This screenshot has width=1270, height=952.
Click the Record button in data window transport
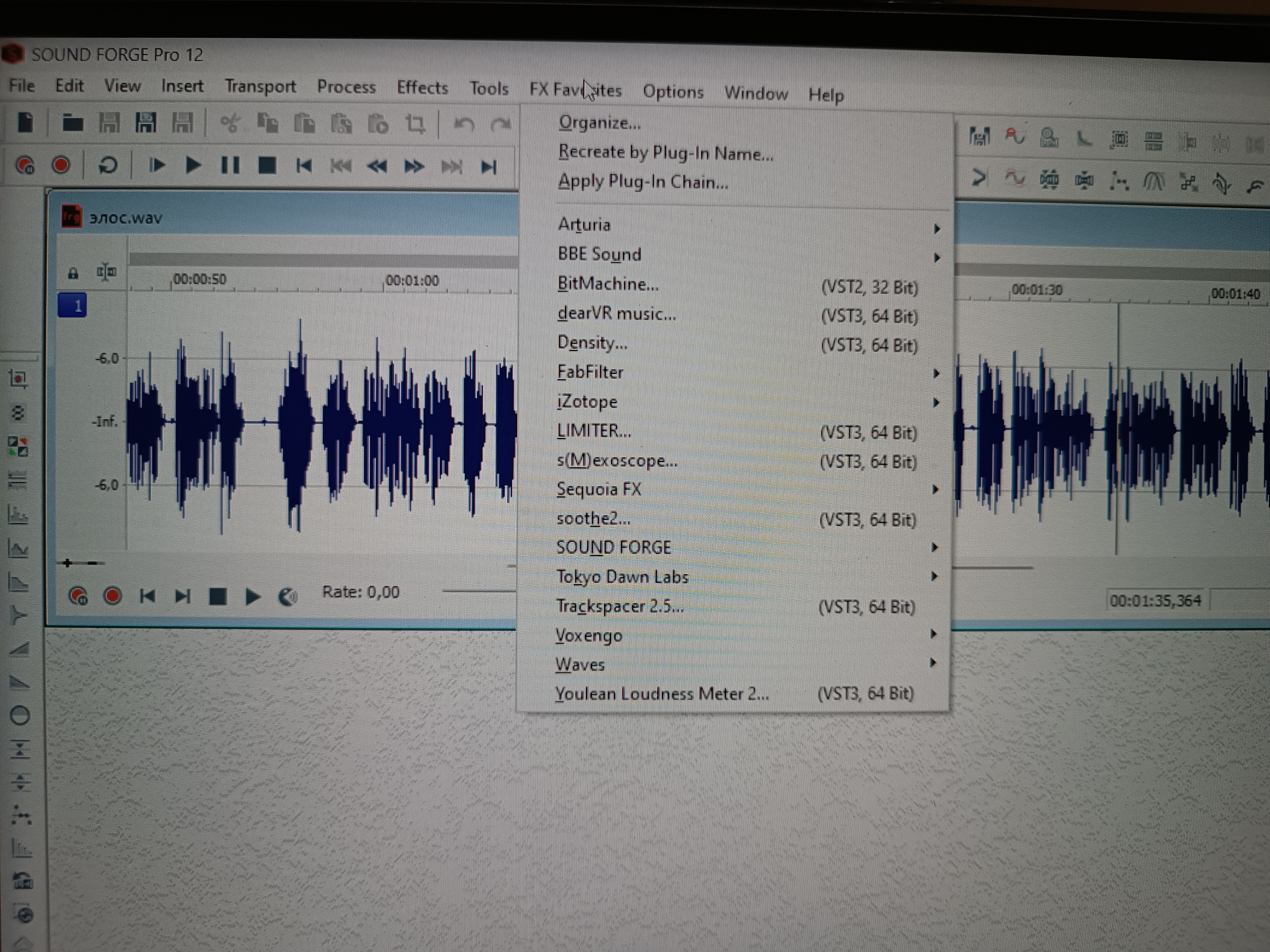(x=112, y=596)
